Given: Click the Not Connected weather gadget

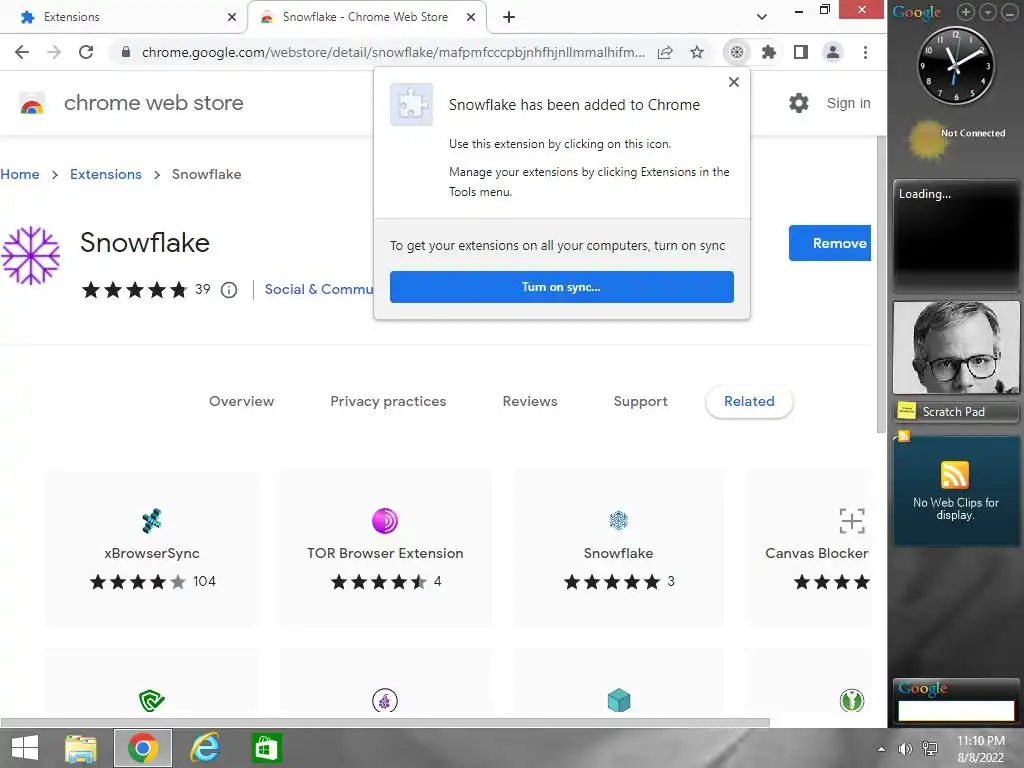Looking at the screenshot, I should 957,140.
